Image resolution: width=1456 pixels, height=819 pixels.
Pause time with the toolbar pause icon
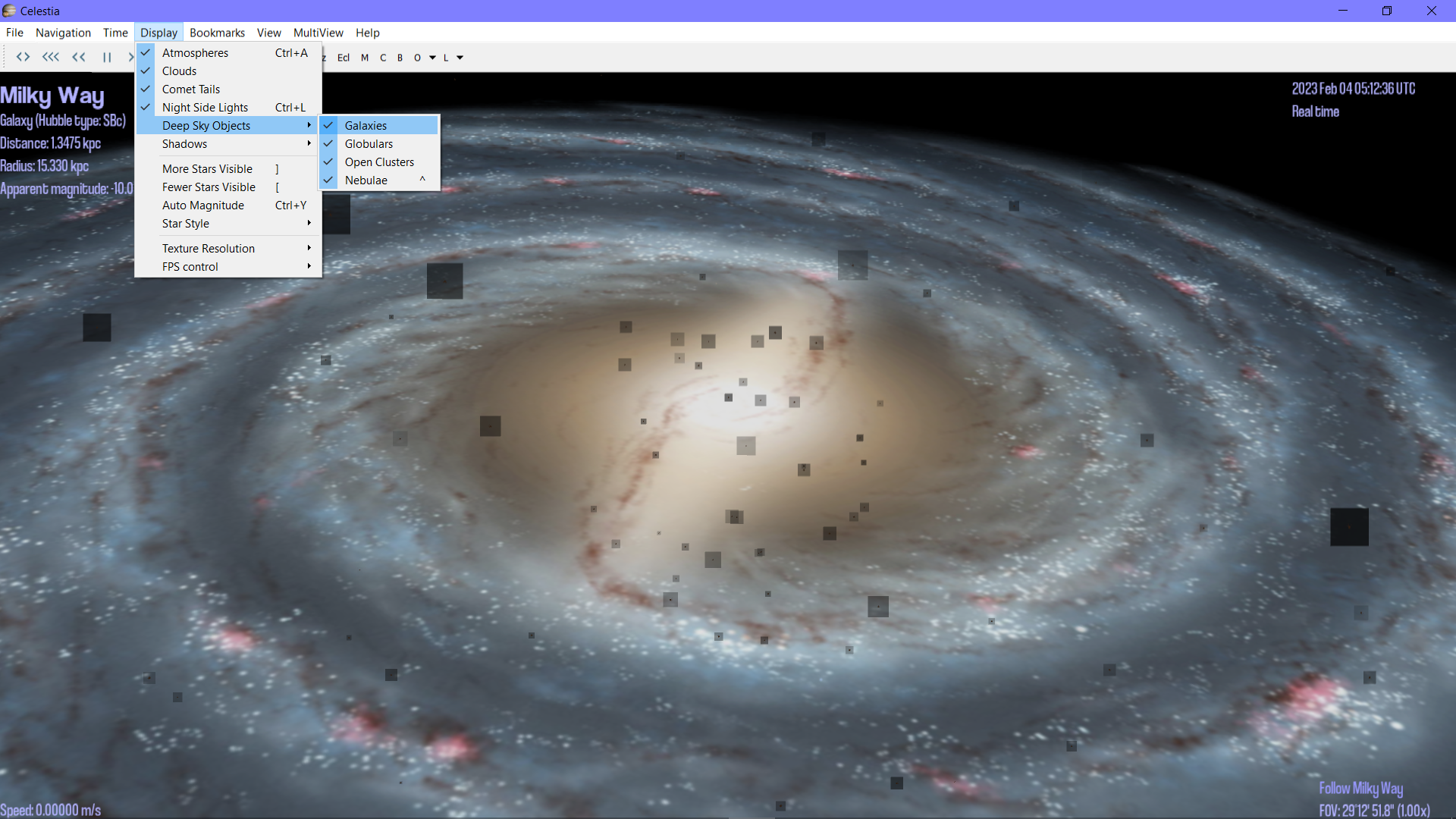pyautogui.click(x=107, y=57)
